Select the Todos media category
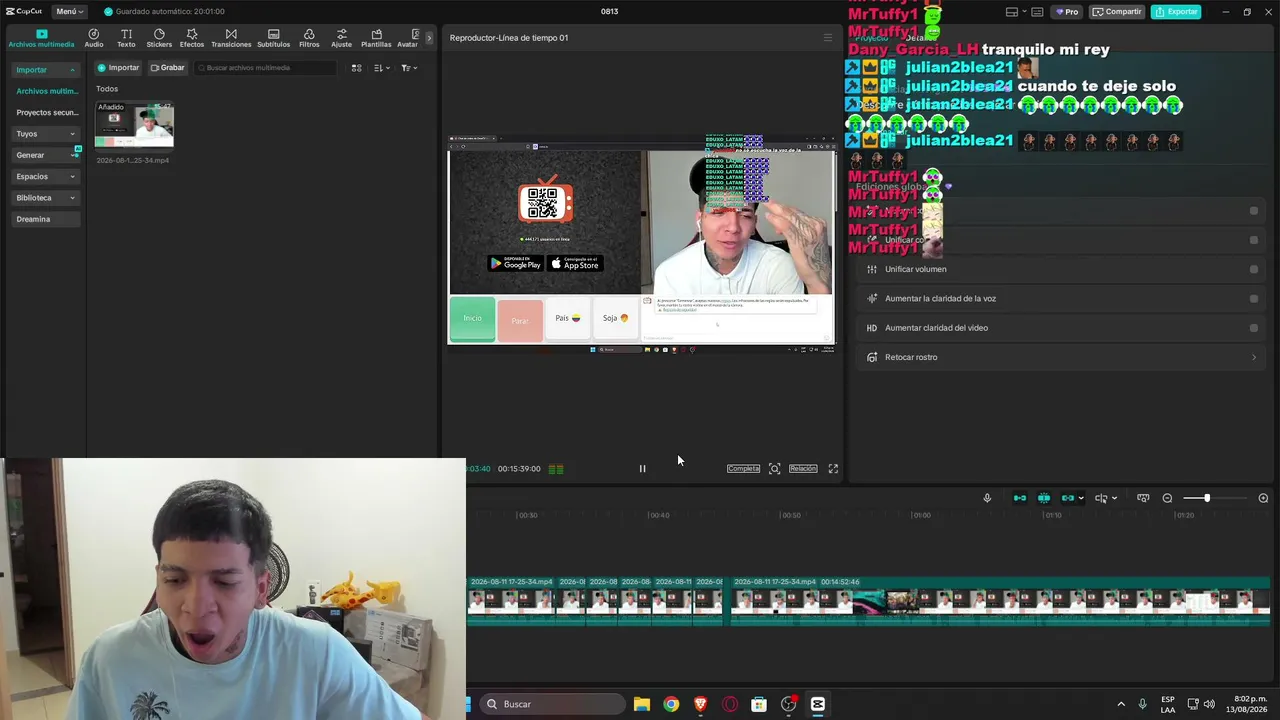This screenshot has height=720, width=1280. click(107, 89)
